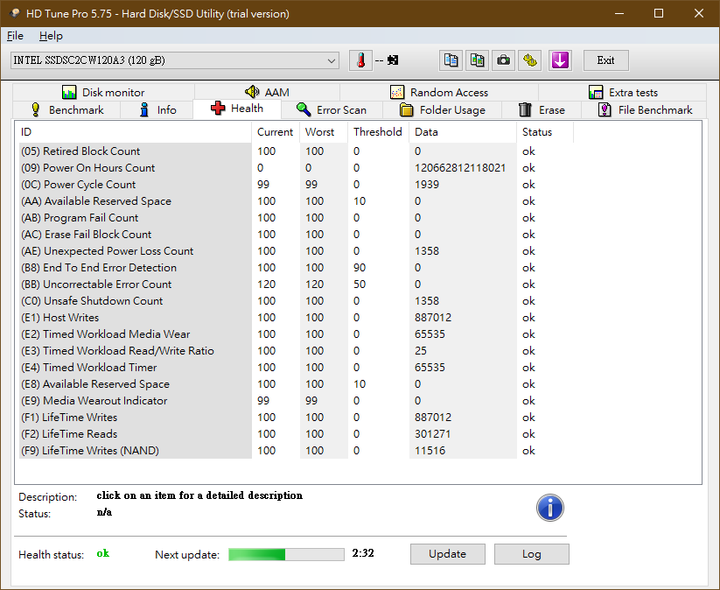Click the camera save screenshot icon

point(504,61)
